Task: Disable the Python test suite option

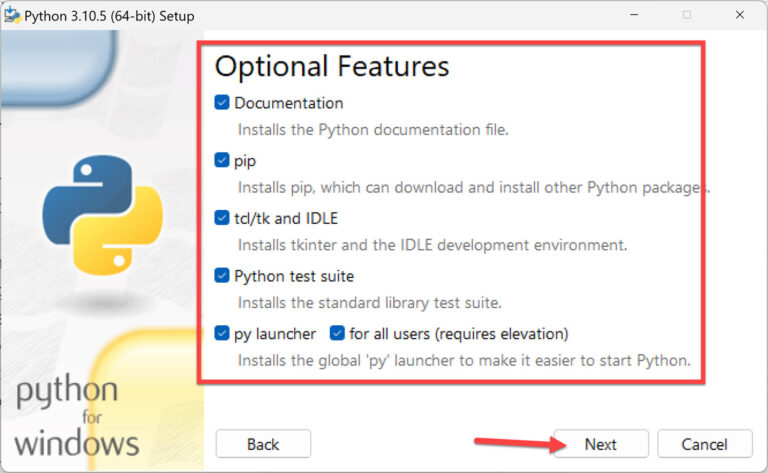Action: (x=222, y=276)
